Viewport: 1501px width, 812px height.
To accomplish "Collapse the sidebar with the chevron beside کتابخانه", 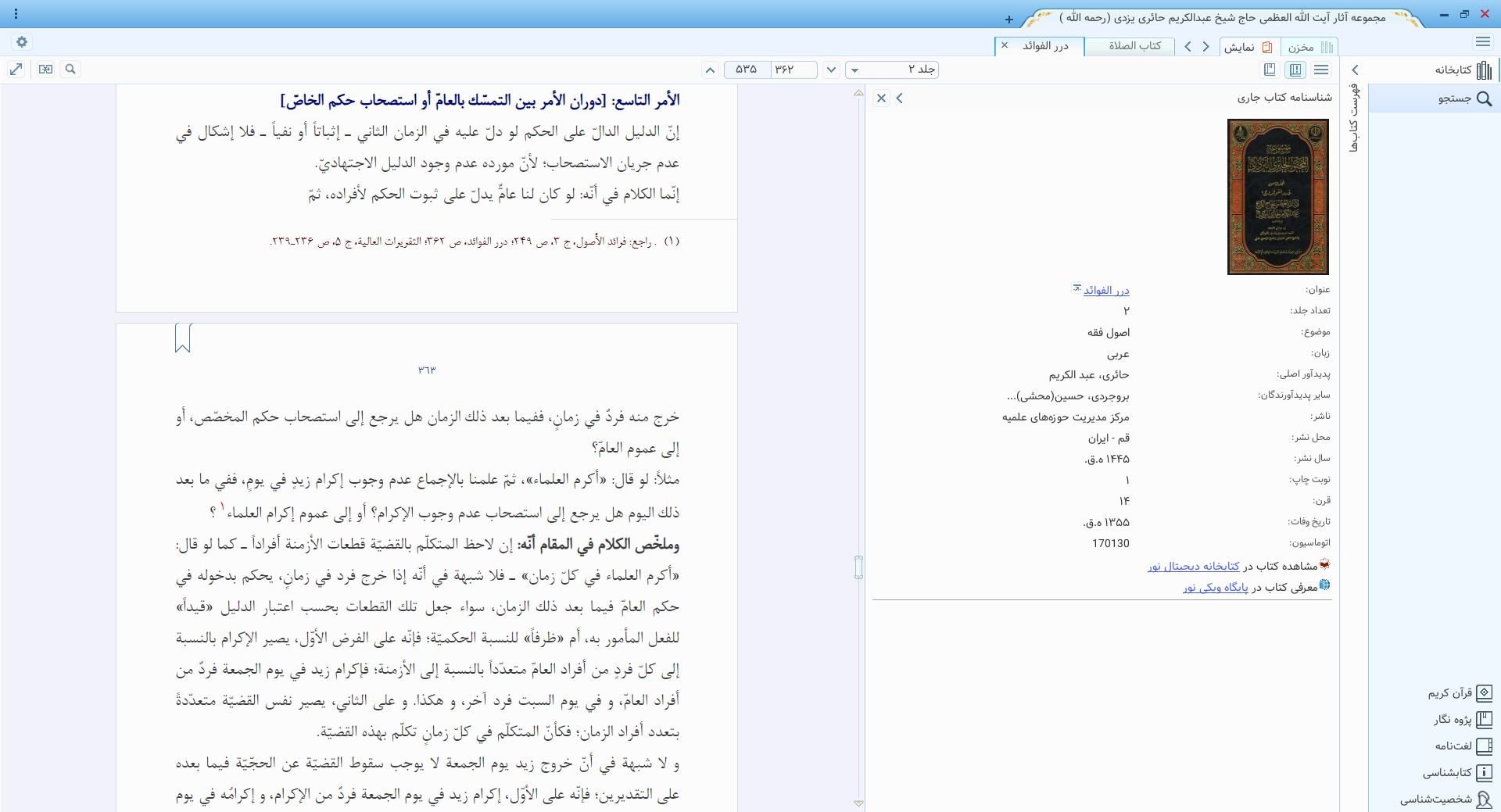I will (x=1356, y=70).
